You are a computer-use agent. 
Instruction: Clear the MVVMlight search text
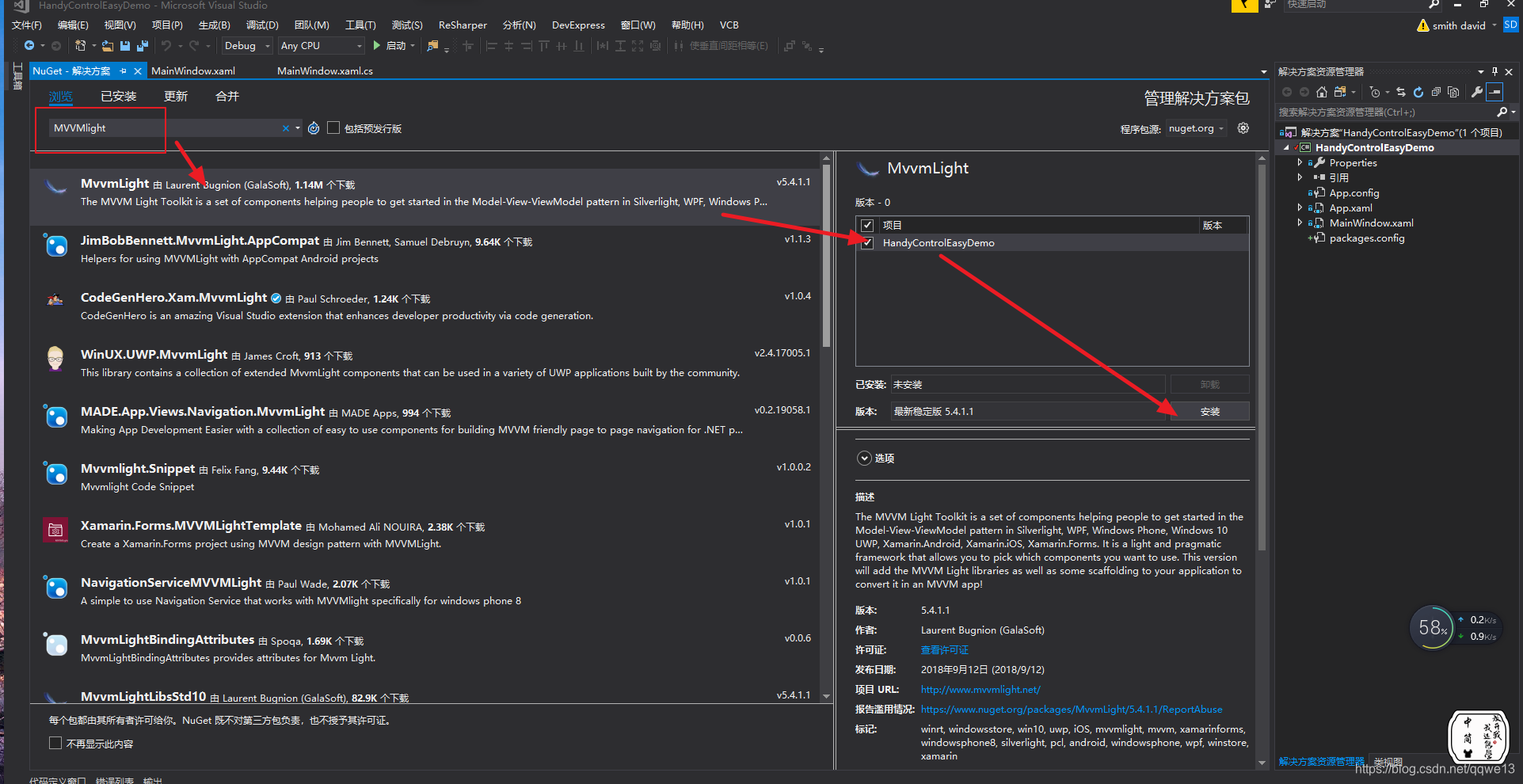coord(286,128)
